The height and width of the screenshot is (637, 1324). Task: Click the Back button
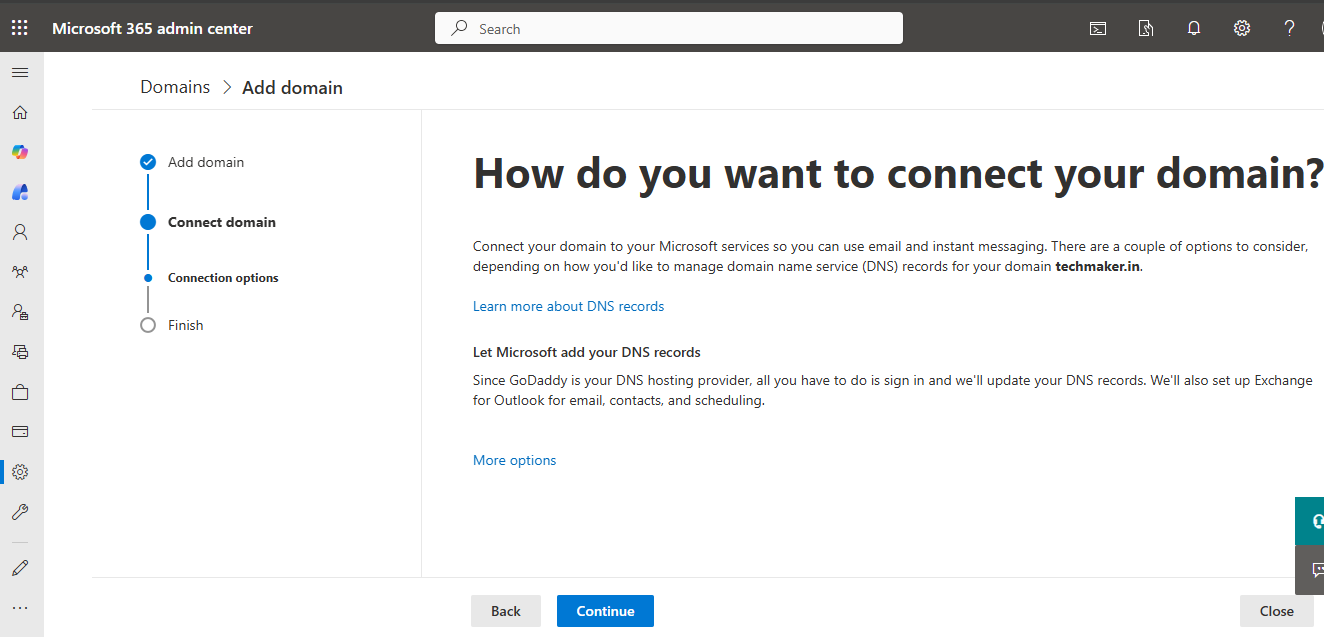506,611
